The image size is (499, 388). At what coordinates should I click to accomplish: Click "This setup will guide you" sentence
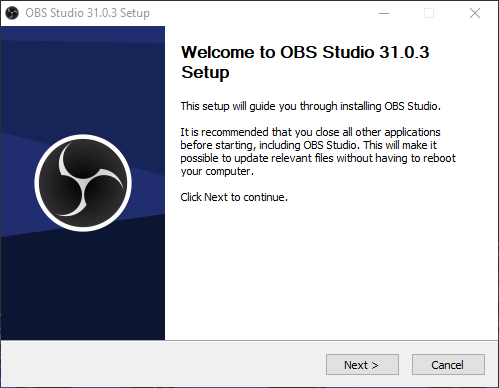click(x=311, y=106)
